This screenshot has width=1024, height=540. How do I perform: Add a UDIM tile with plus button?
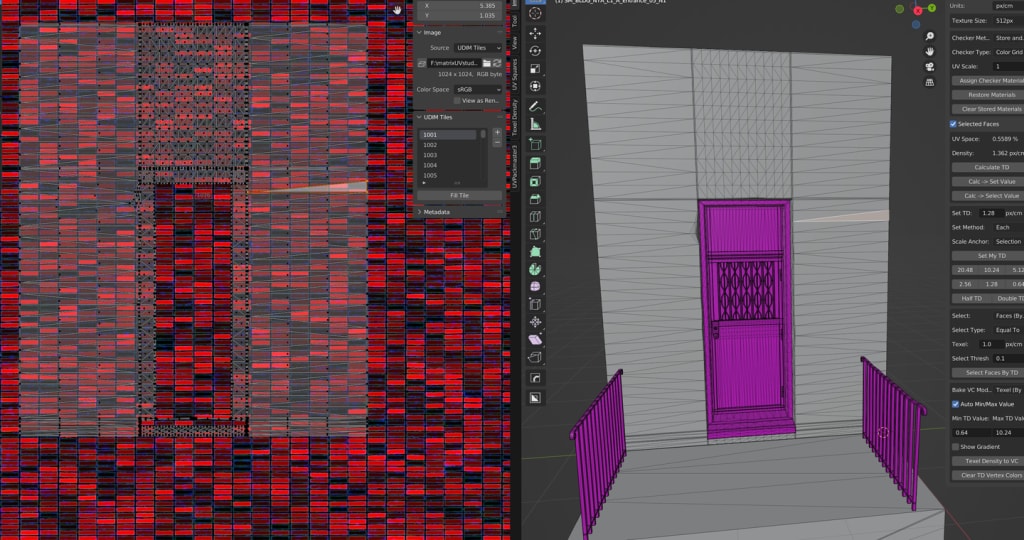497,133
